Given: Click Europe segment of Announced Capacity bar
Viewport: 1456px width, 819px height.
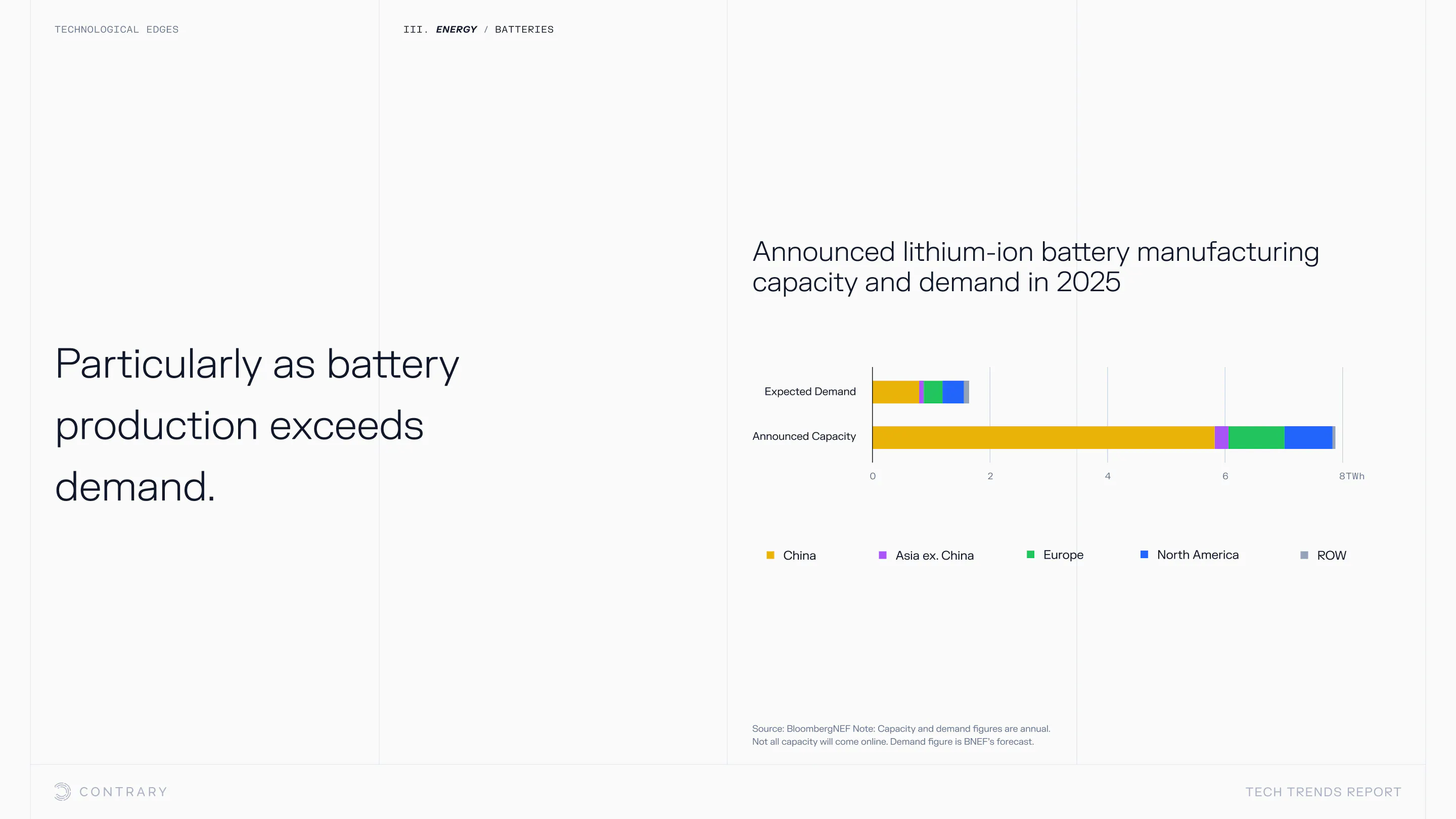Looking at the screenshot, I should click(x=1256, y=437).
